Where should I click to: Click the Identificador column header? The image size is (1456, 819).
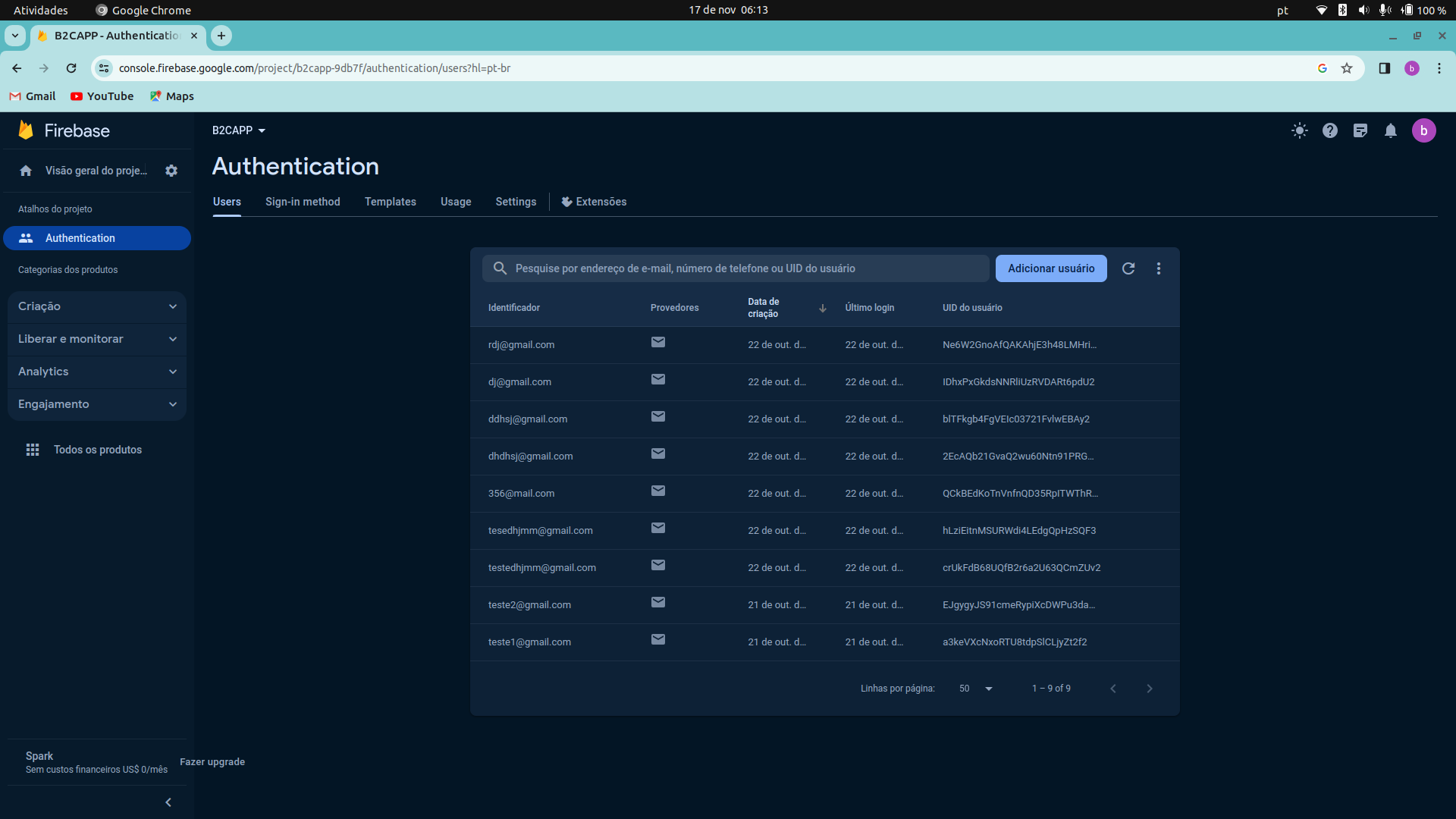point(514,308)
